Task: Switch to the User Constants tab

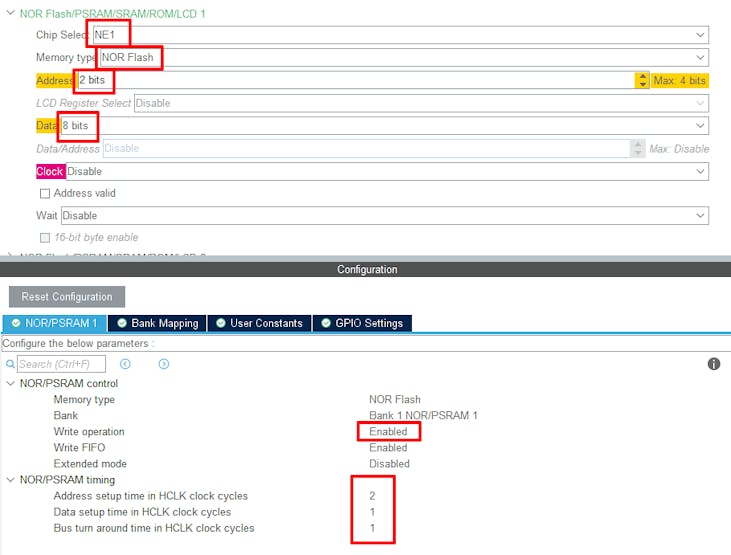Action: click(x=260, y=323)
